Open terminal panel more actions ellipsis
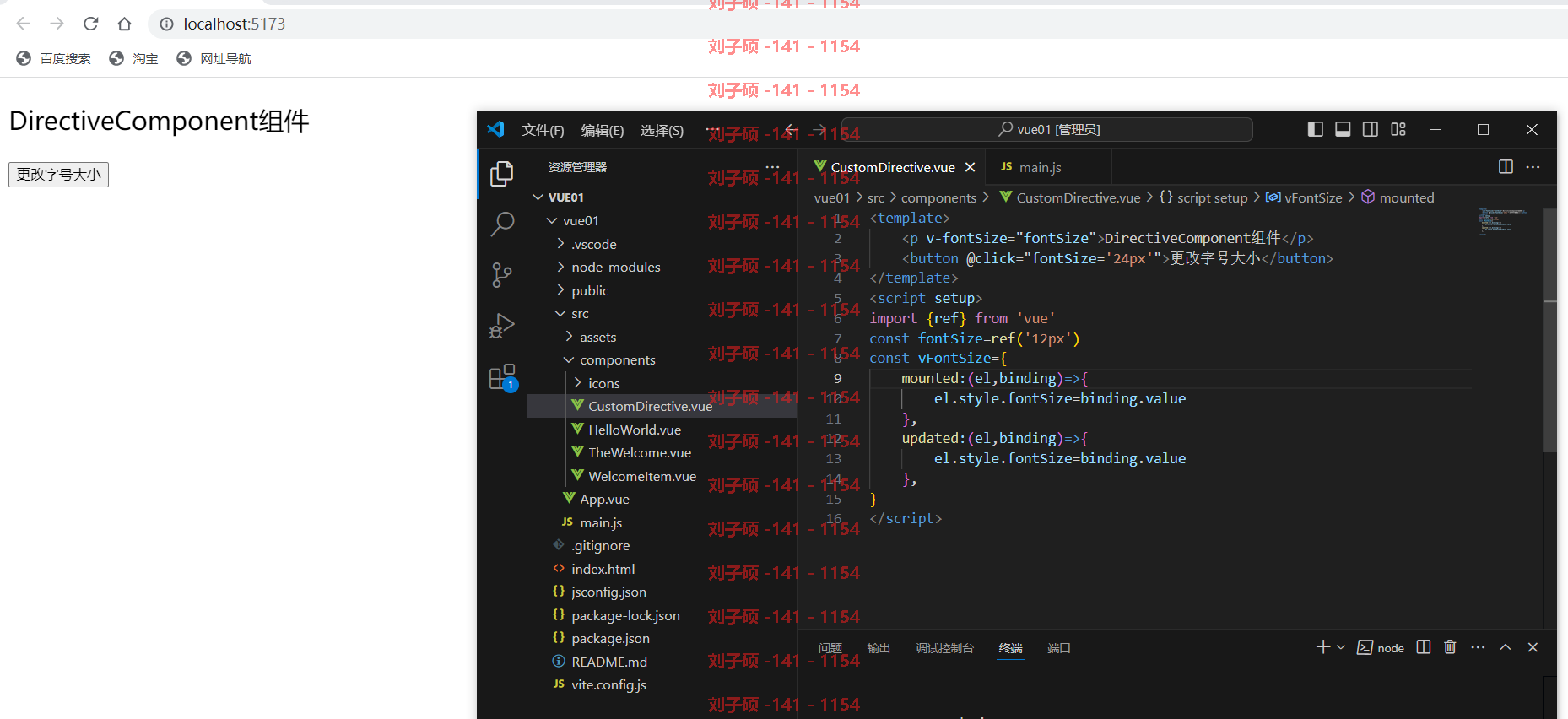The image size is (1568, 719). [1478, 647]
